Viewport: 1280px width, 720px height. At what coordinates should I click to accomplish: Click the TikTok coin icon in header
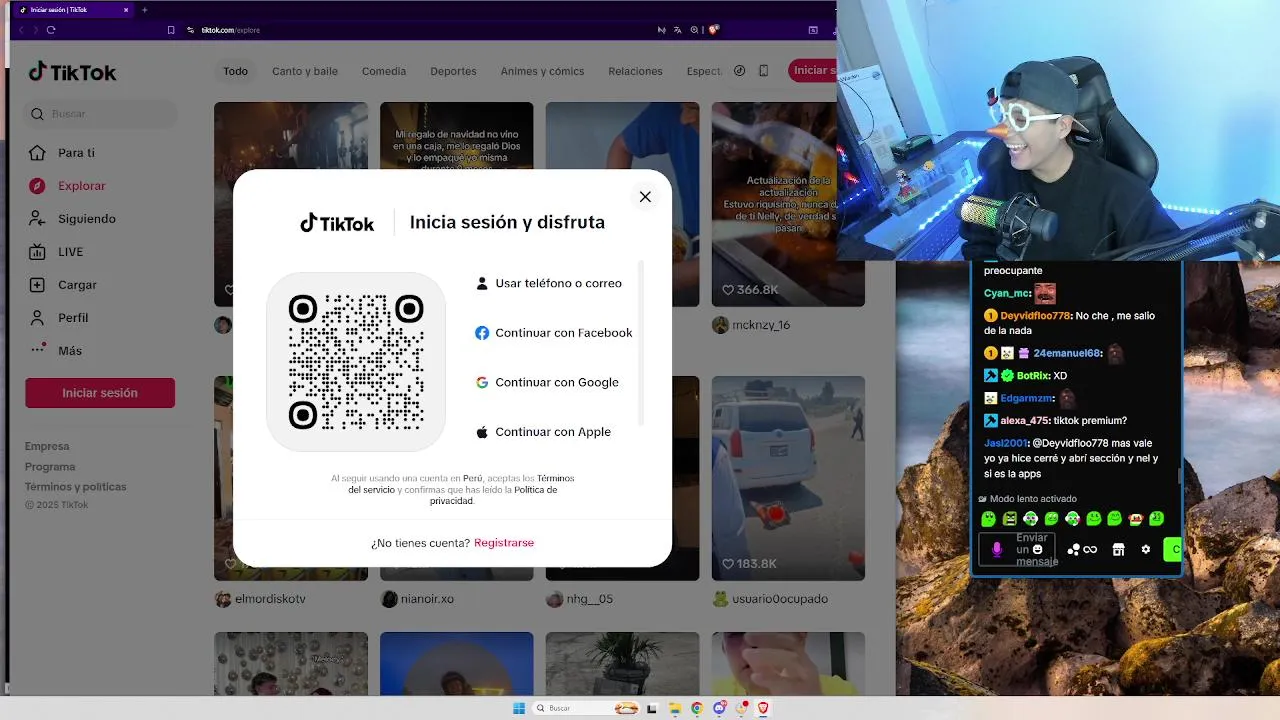pyautogui.click(x=740, y=71)
